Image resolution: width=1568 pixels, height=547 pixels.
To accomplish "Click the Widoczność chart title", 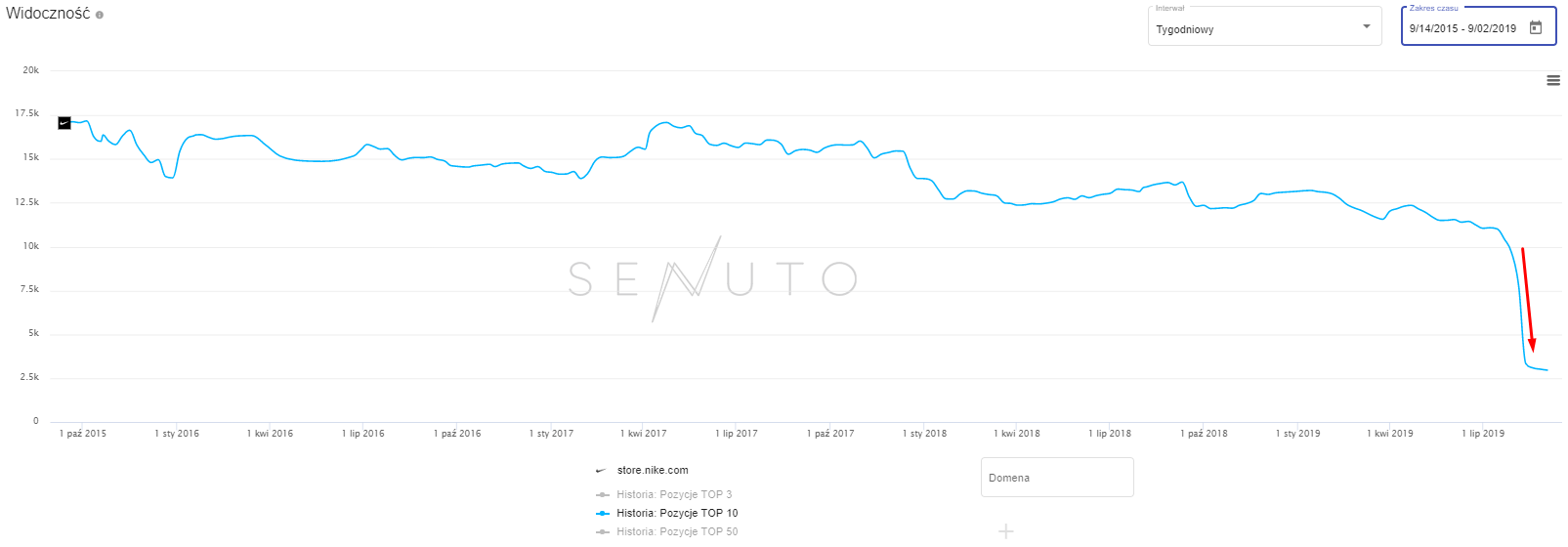I will pos(48,14).
